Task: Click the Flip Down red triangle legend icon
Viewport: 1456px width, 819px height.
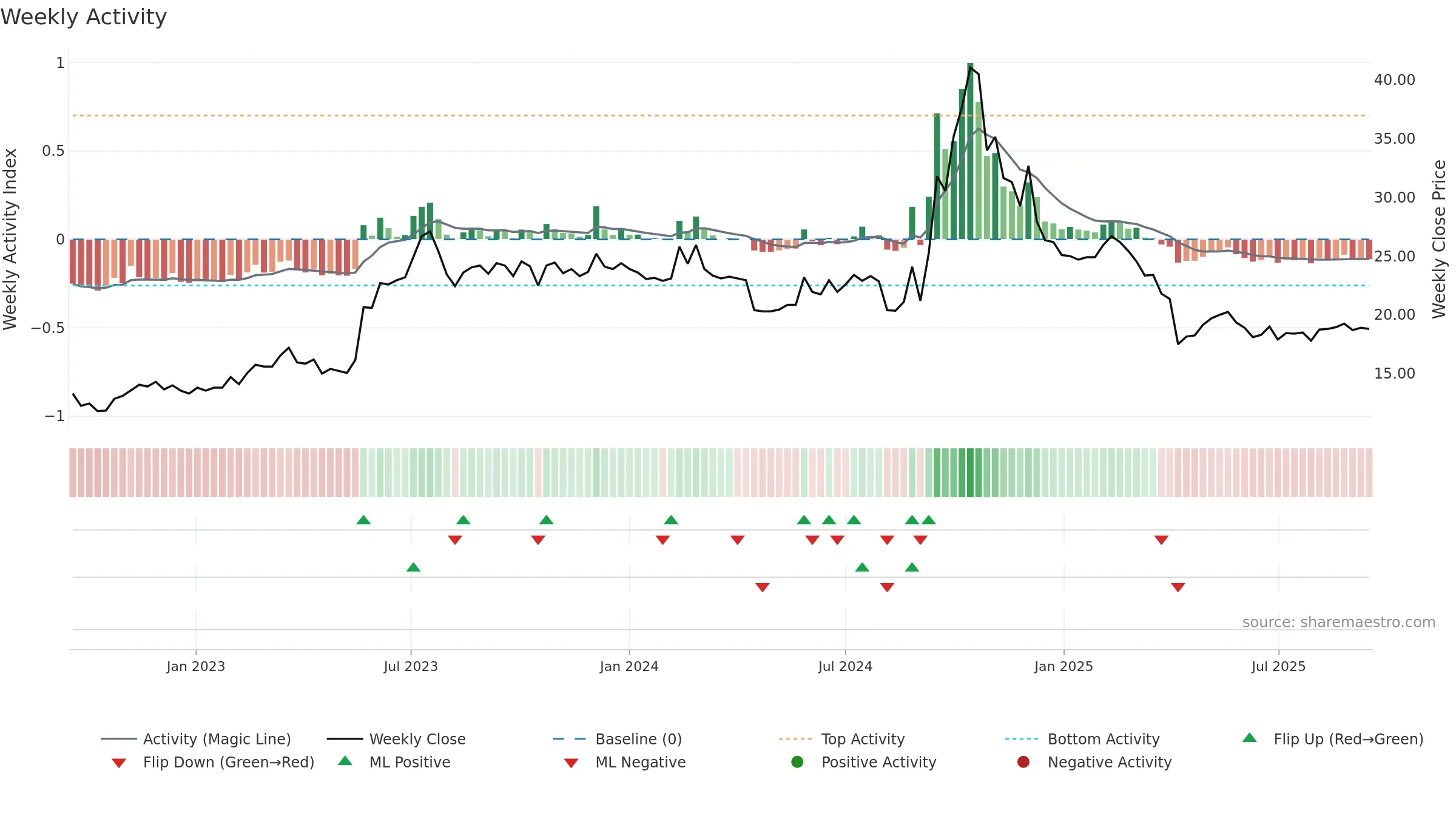Action: pyautogui.click(x=119, y=763)
